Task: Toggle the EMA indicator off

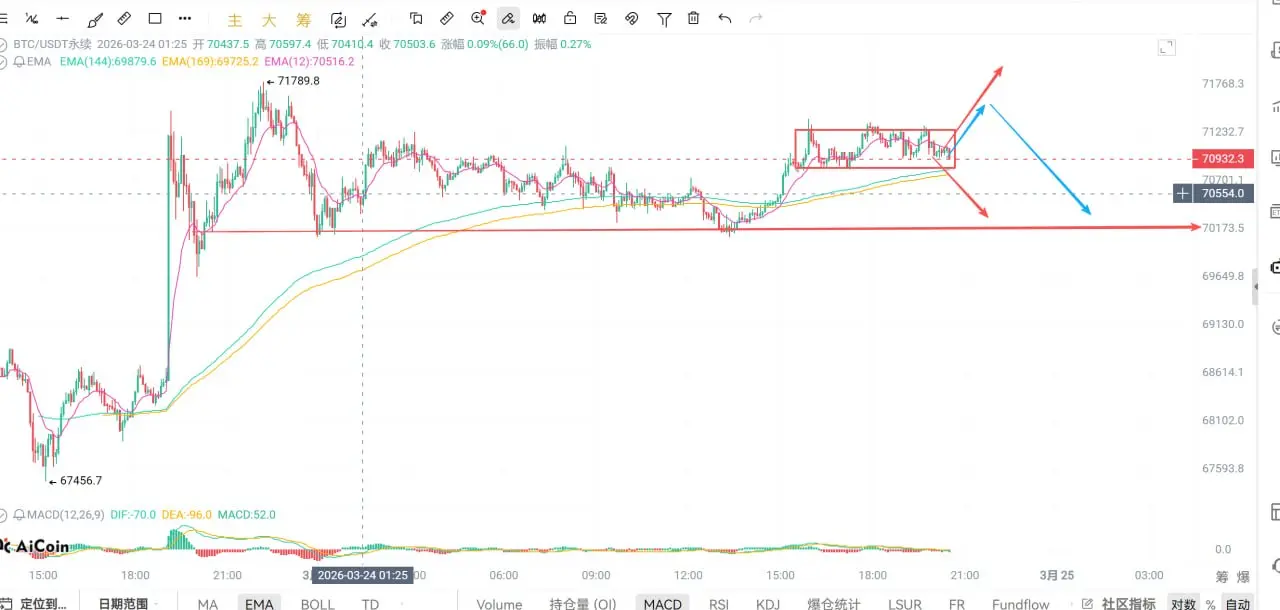Action: coord(259,604)
